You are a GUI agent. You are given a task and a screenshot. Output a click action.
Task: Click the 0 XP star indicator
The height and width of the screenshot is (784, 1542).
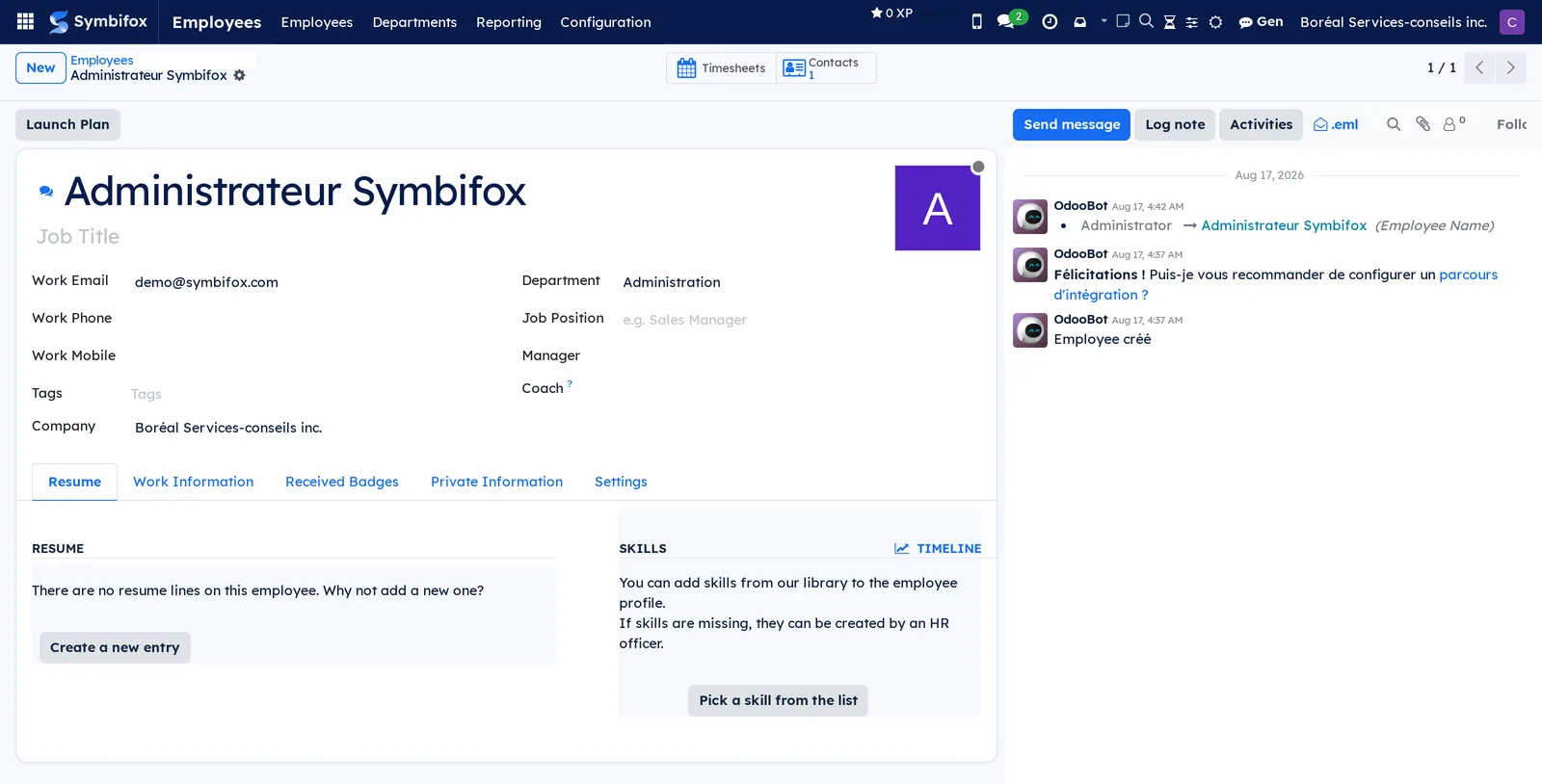click(891, 13)
